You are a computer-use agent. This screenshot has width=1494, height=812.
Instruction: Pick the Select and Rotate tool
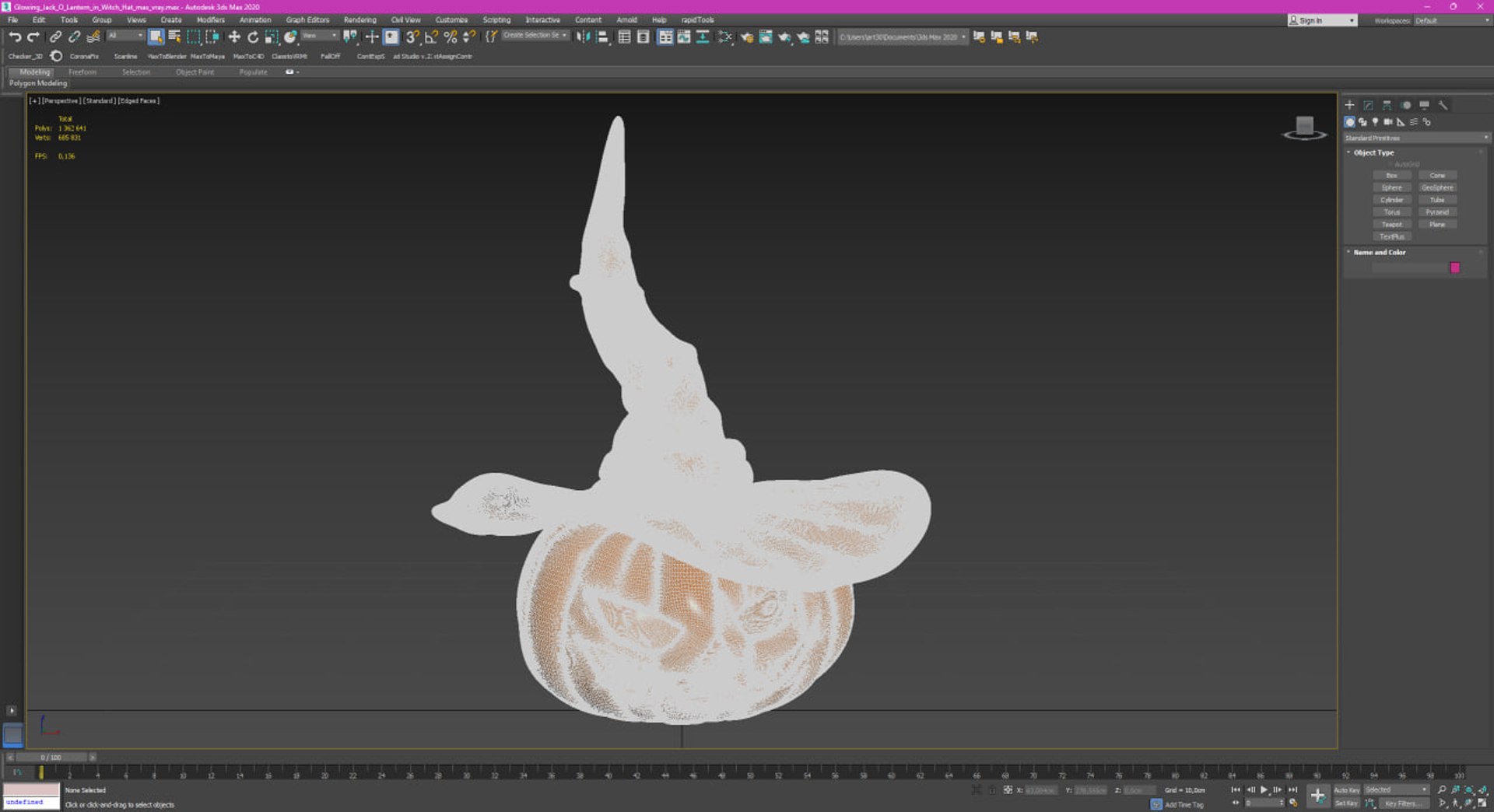pyautogui.click(x=252, y=37)
